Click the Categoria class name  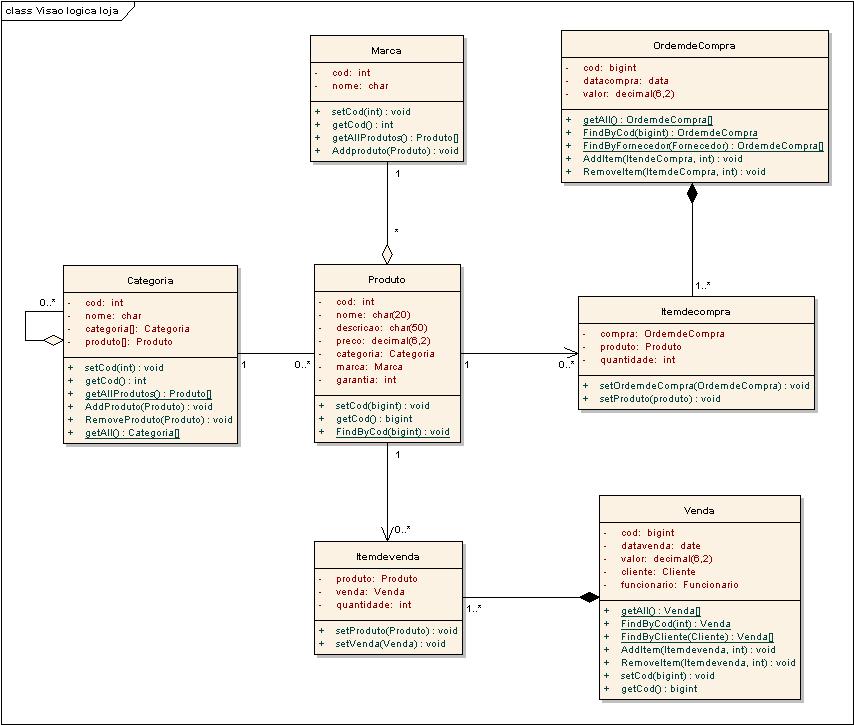(x=150, y=281)
